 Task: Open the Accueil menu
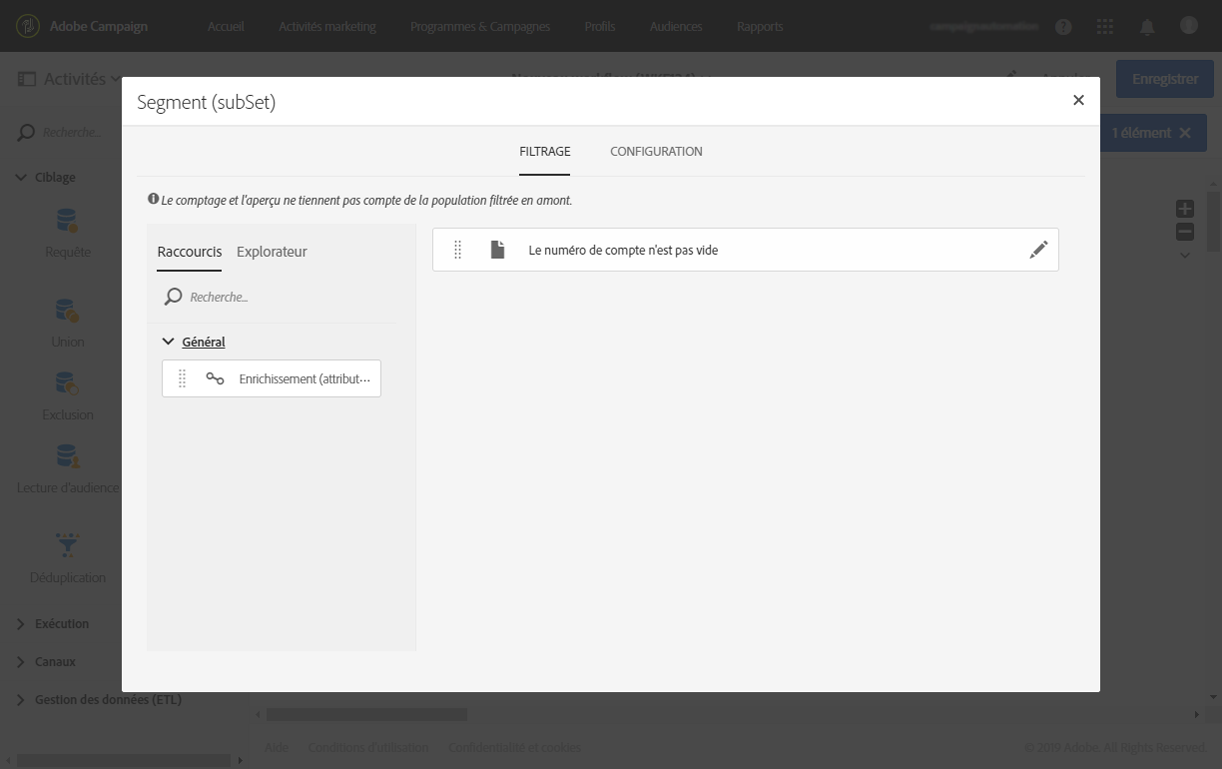point(226,27)
